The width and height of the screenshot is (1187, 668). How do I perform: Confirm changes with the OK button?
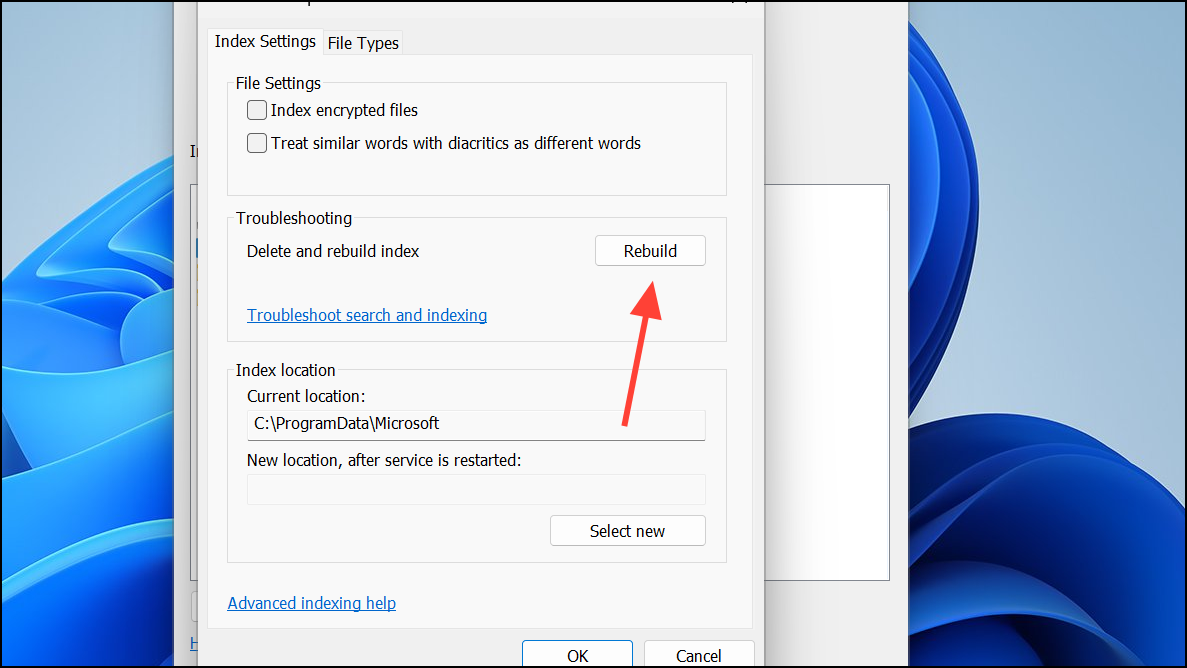577,655
